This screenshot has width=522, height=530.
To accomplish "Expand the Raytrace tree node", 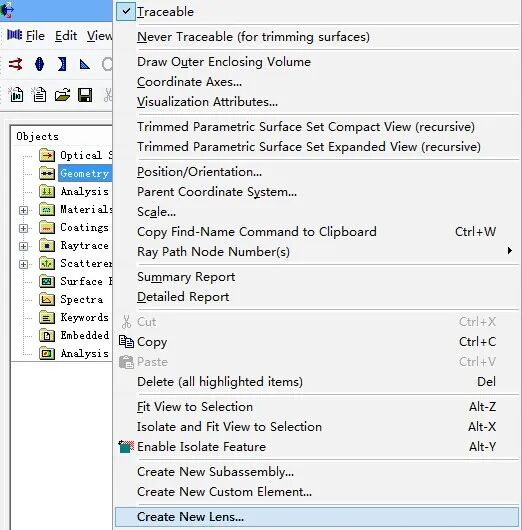I will [23, 246].
